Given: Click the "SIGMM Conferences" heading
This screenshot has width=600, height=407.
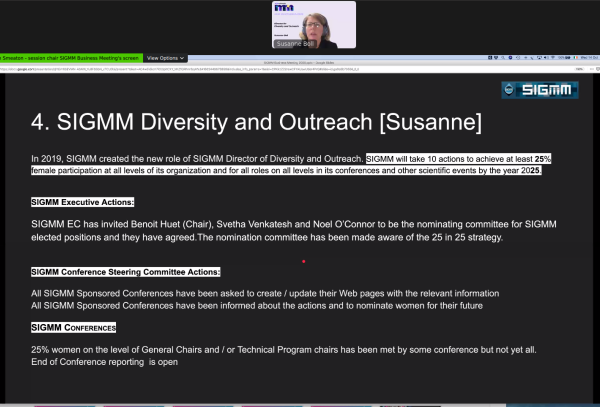Looking at the screenshot, I should pos(73,327).
